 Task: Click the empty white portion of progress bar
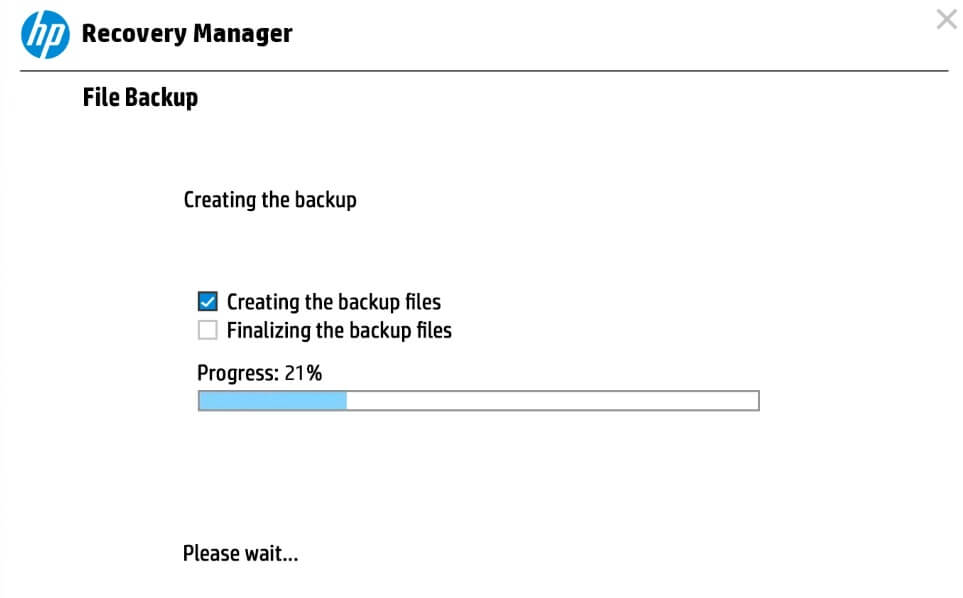pos(550,401)
